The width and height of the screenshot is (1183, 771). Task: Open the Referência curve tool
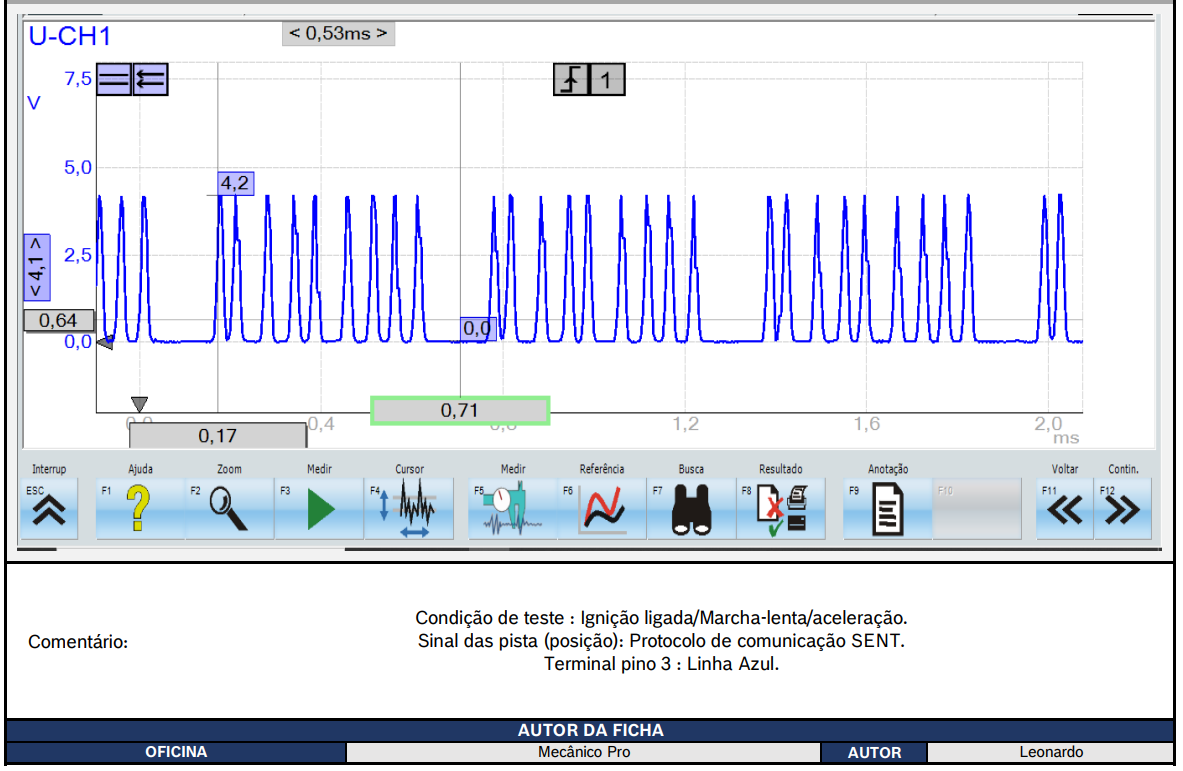point(602,509)
